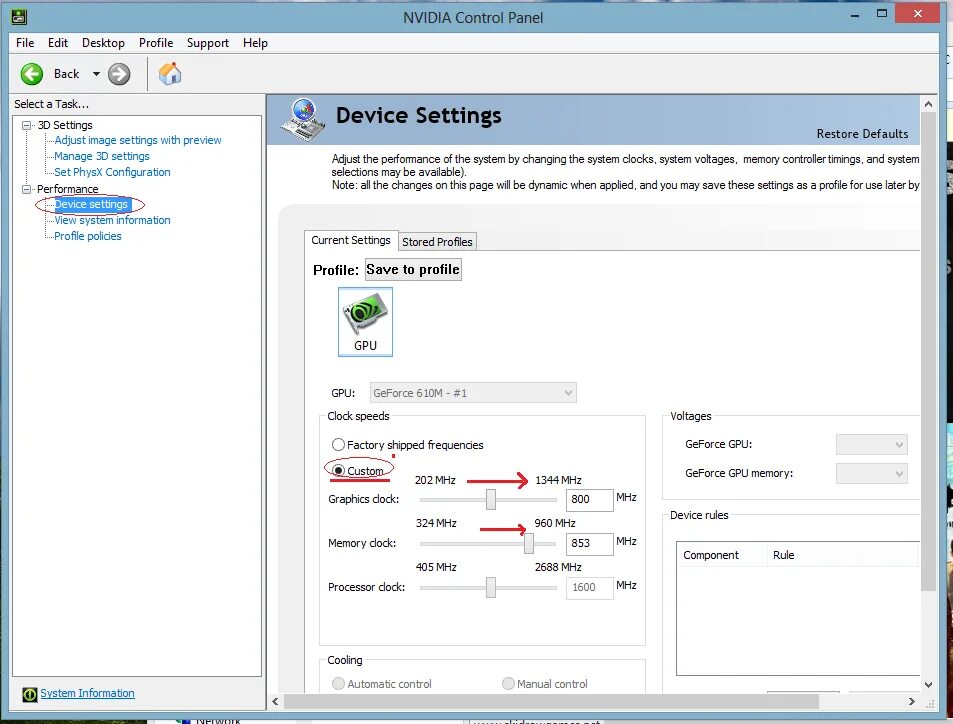The image size is (953, 724).
Task: Click the Home icon in toolbar
Action: (x=170, y=74)
